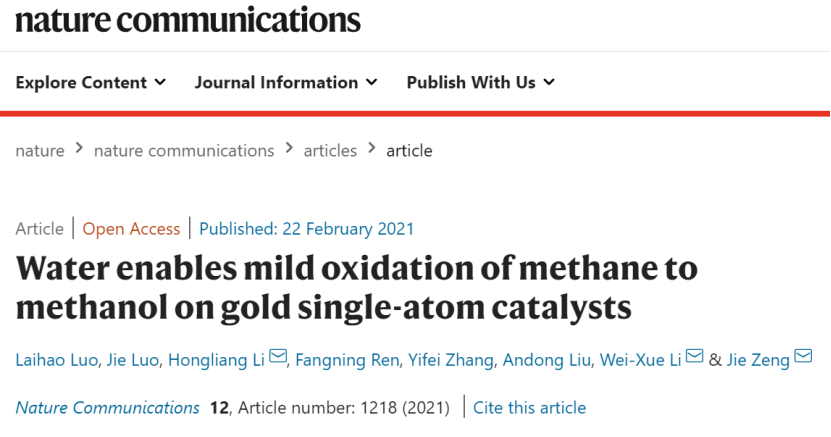Go to the nature breadcrumb link
The image size is (831, 437).
(40, 151)
